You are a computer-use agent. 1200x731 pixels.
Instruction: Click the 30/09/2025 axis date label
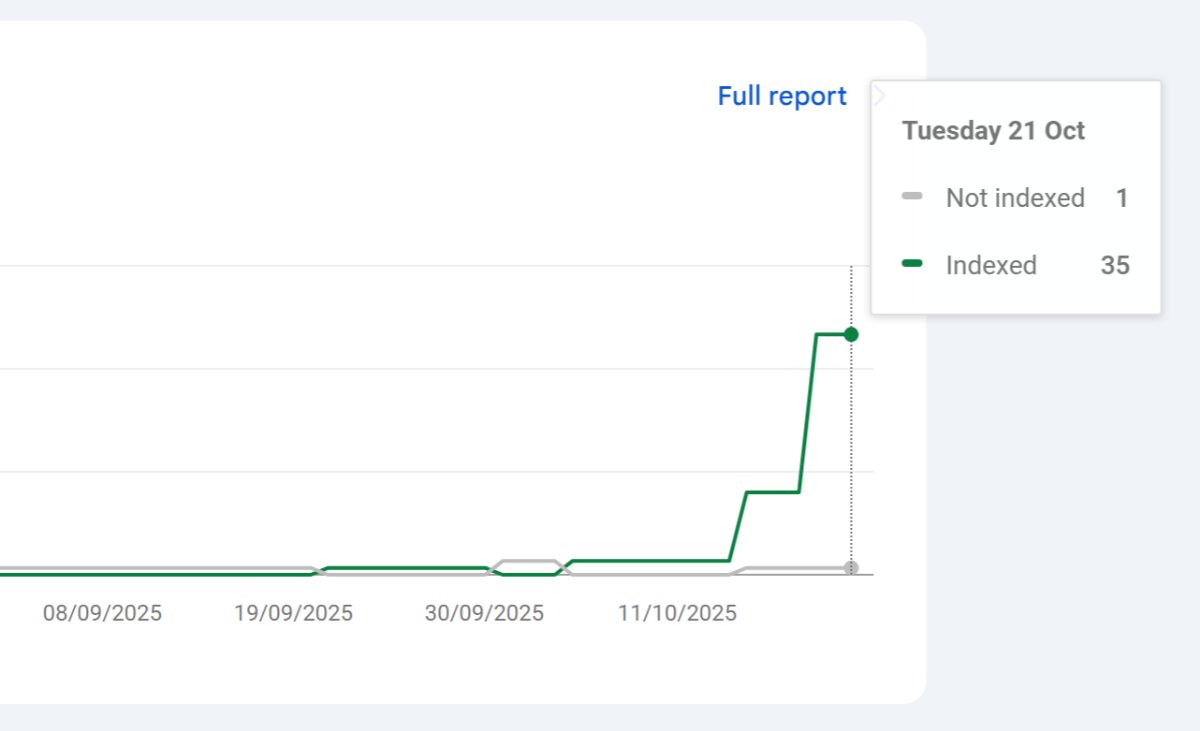484,613
